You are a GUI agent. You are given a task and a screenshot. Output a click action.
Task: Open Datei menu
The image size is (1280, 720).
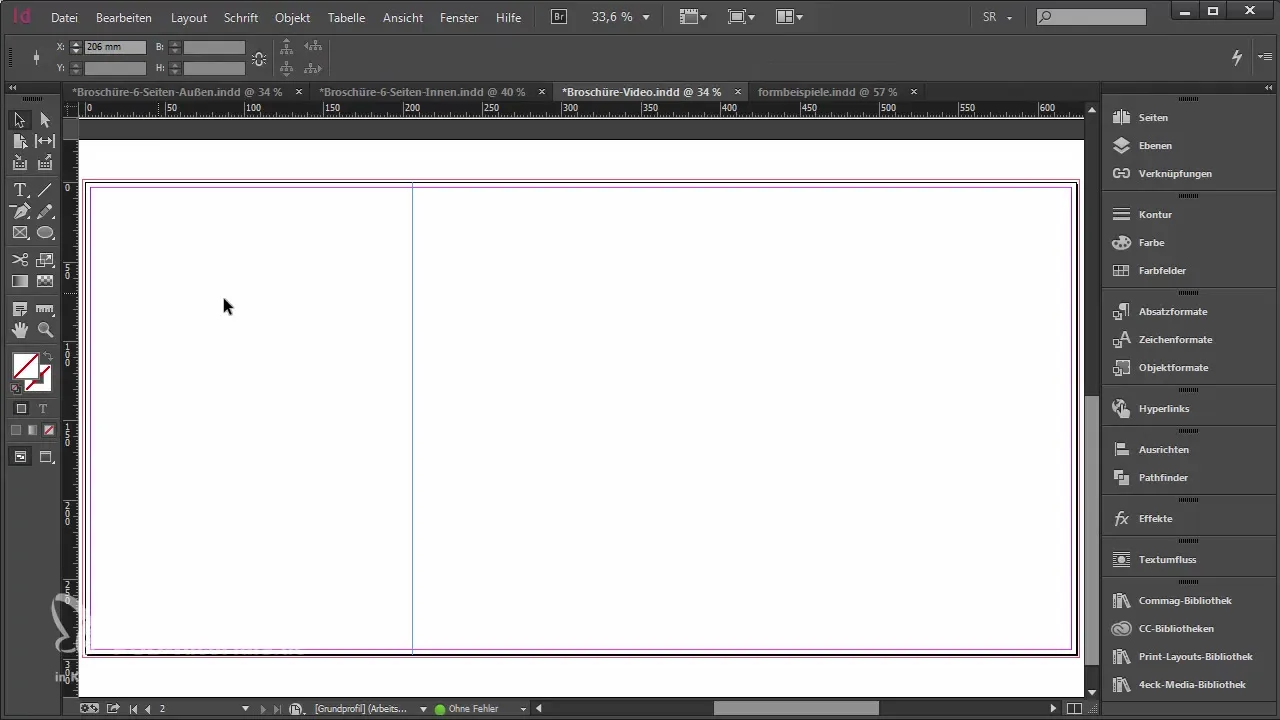[64, 18]
